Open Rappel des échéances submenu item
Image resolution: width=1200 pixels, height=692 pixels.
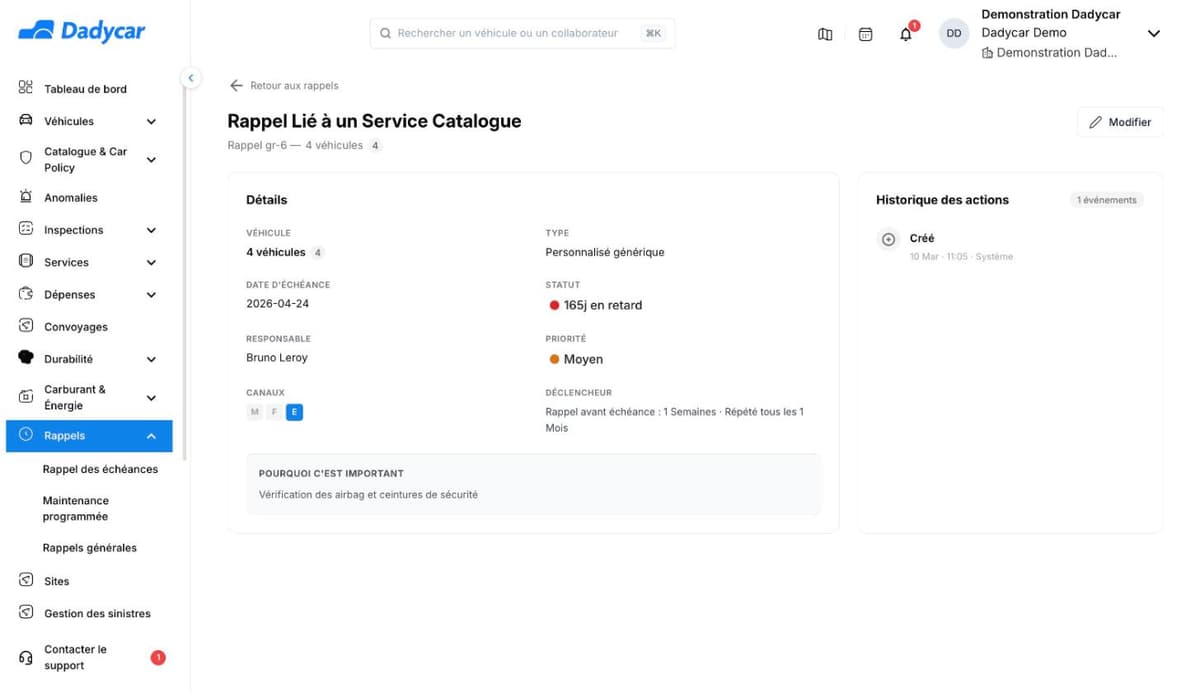click(100, 469)
